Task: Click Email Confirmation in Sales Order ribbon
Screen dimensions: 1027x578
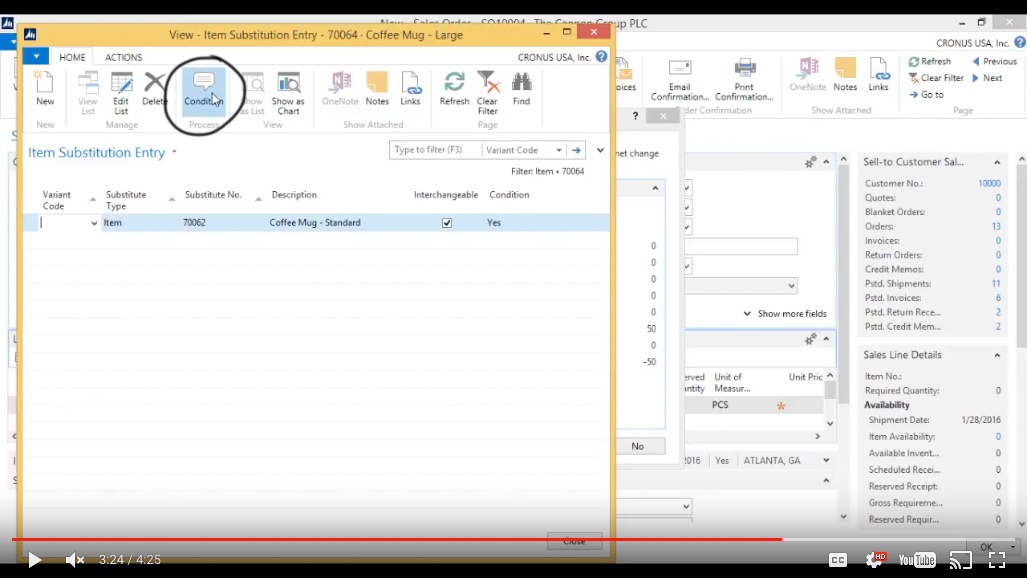Action: point(679,80)
